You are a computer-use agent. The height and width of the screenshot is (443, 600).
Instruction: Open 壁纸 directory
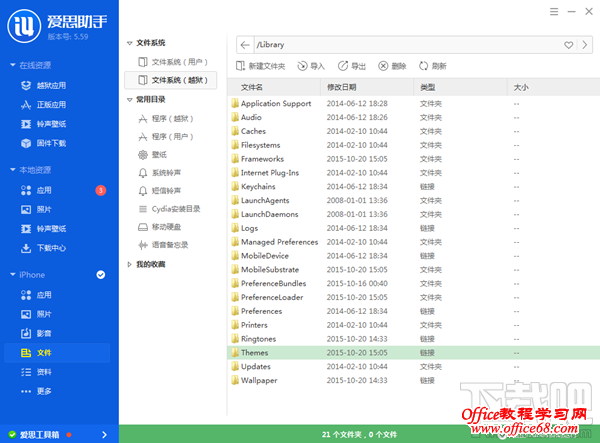[x=152, y=155]
